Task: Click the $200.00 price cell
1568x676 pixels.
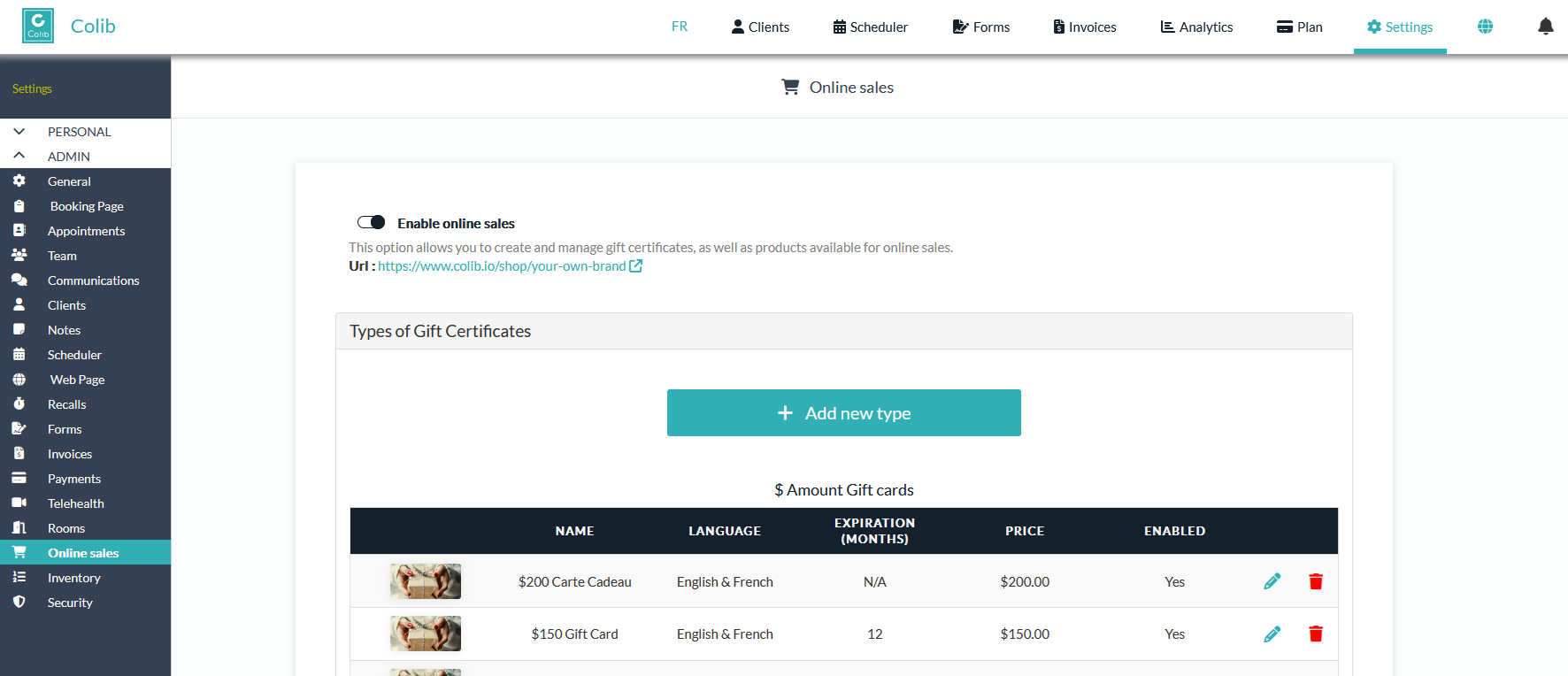Action: [x=1025, y=581]
